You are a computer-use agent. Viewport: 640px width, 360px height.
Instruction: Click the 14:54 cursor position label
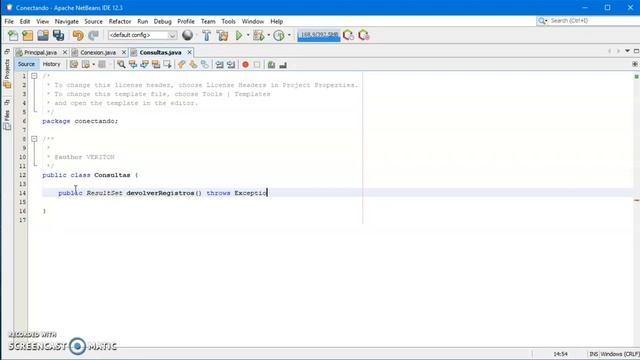pos(560,354)
